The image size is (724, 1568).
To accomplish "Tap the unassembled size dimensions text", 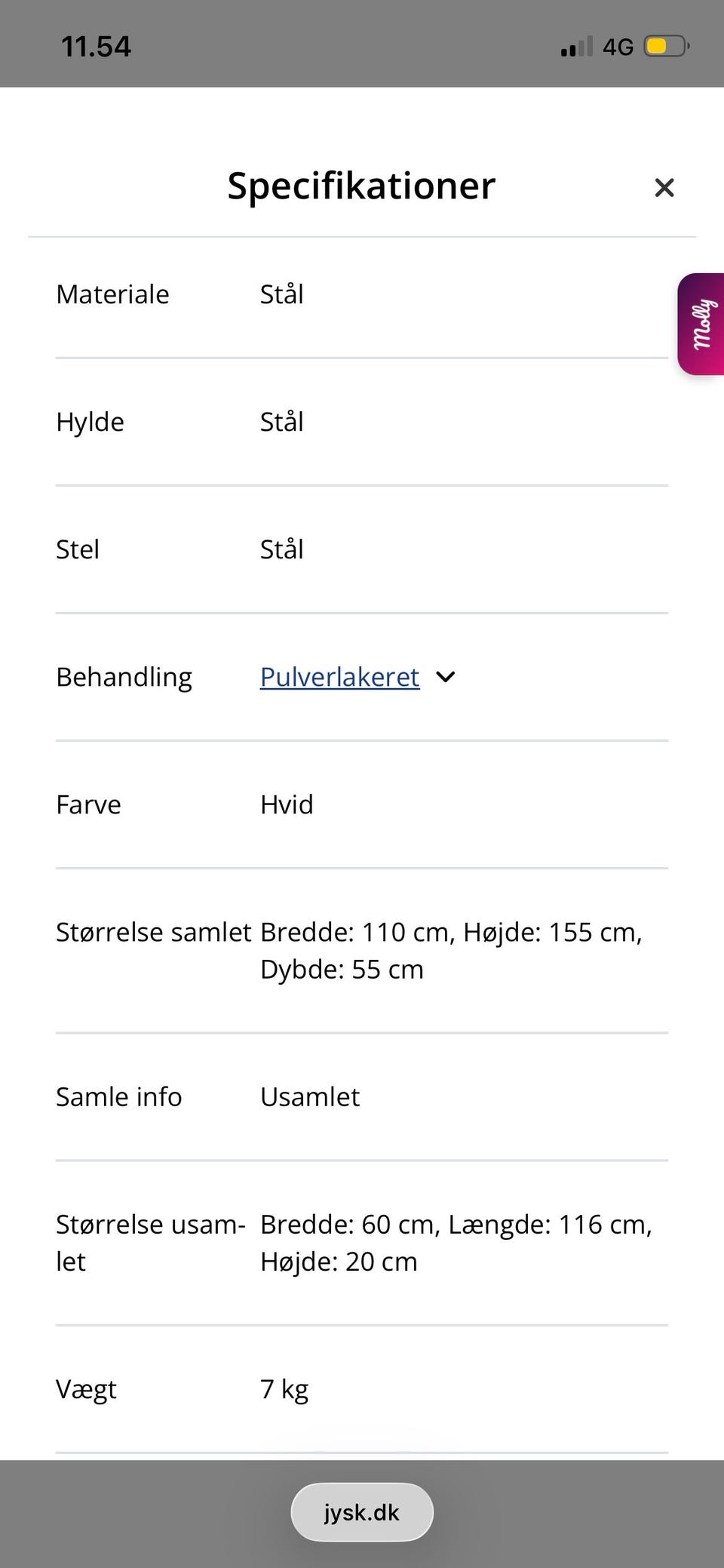I will coord(456,1242).
